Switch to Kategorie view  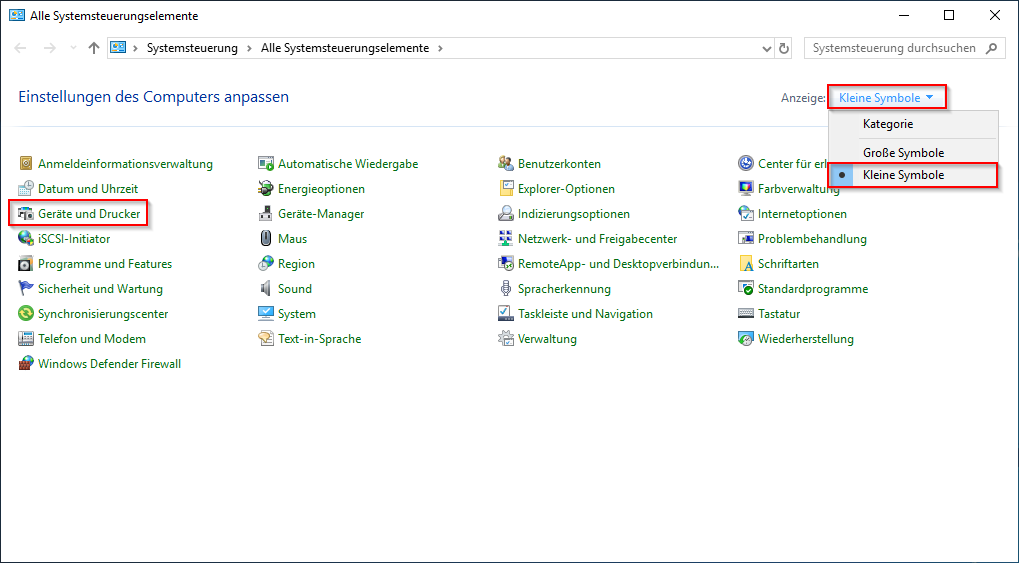point(888,124)
